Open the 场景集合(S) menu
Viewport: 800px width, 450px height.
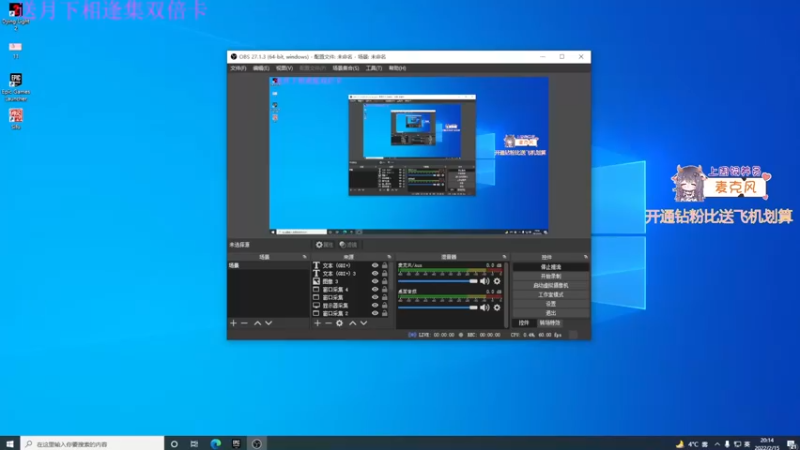tap(345, 68)
